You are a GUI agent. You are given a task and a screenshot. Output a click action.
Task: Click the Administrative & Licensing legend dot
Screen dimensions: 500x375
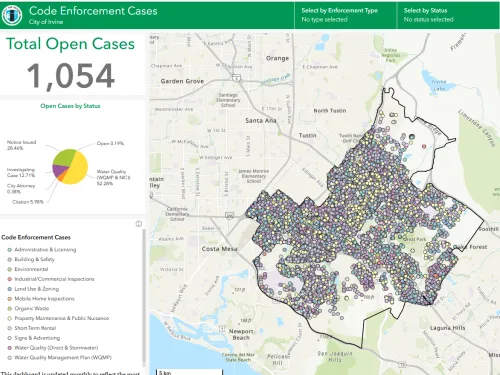10,250
